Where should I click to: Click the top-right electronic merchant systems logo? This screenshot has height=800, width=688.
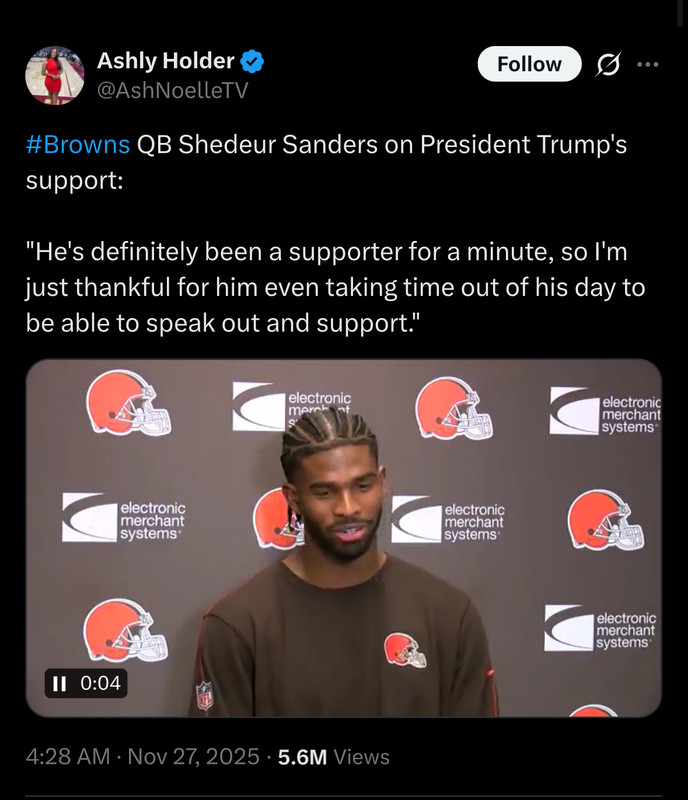[605, 411]
